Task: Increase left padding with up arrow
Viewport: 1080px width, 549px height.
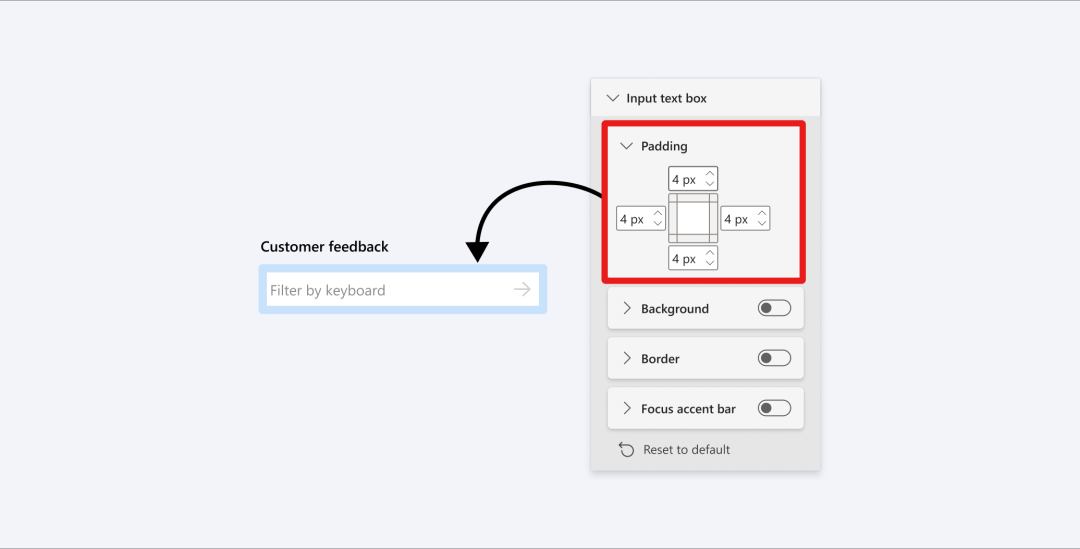Action: point(658,214)
